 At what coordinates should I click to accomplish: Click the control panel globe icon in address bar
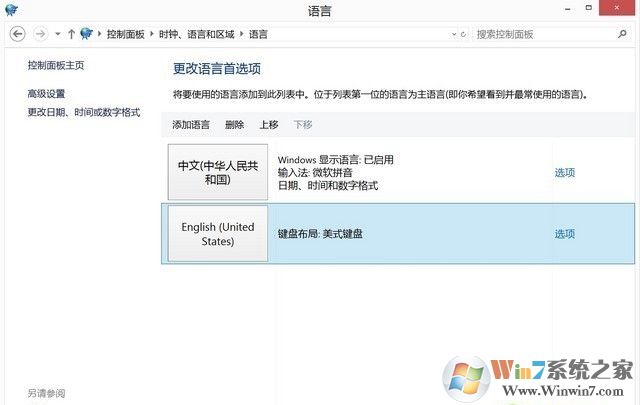coord(86,34)
